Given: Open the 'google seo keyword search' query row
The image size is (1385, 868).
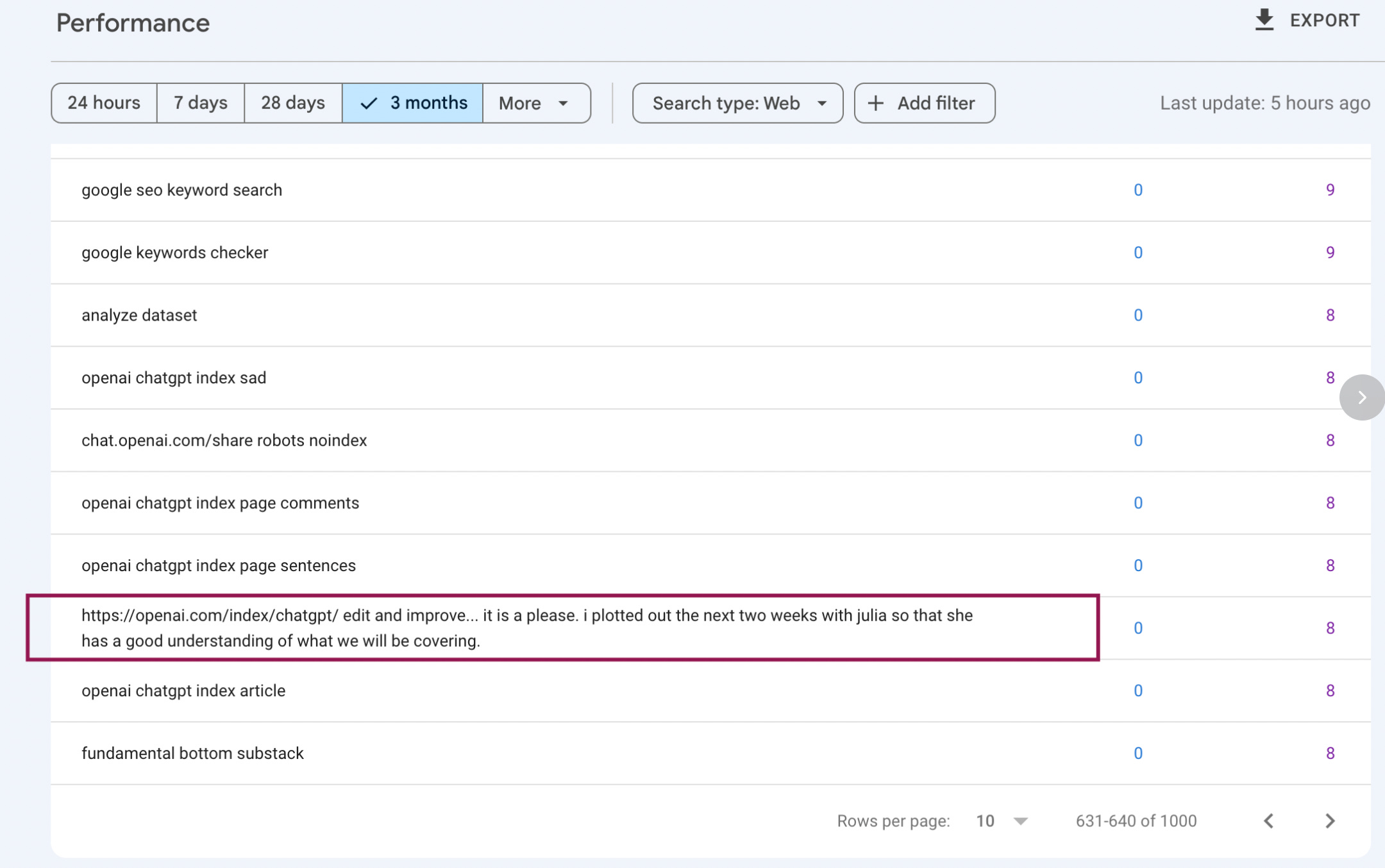Looking at the screenshot, I should (181, 190).
